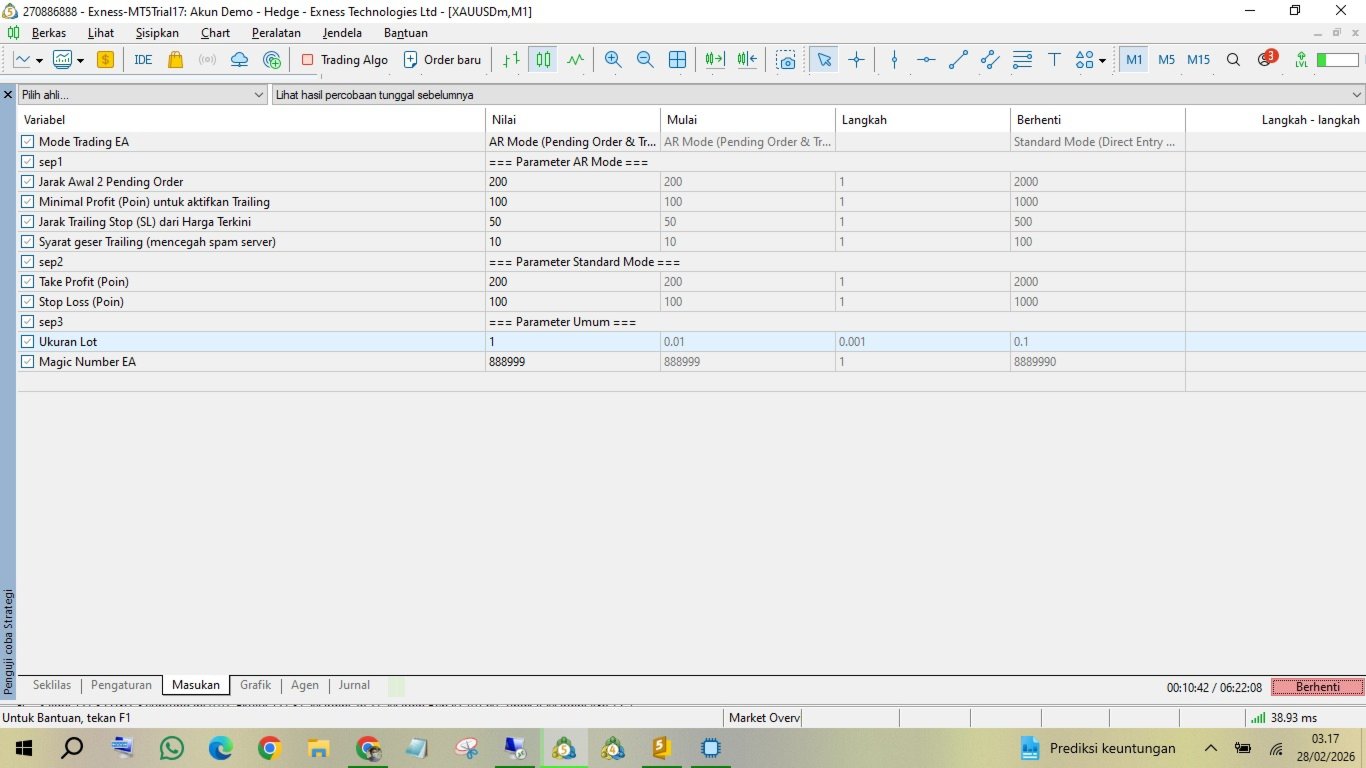The width and height of the screenshot is (1366, 768).
Task: Open the IDE MetaEditor button
Action: point(143,60)
